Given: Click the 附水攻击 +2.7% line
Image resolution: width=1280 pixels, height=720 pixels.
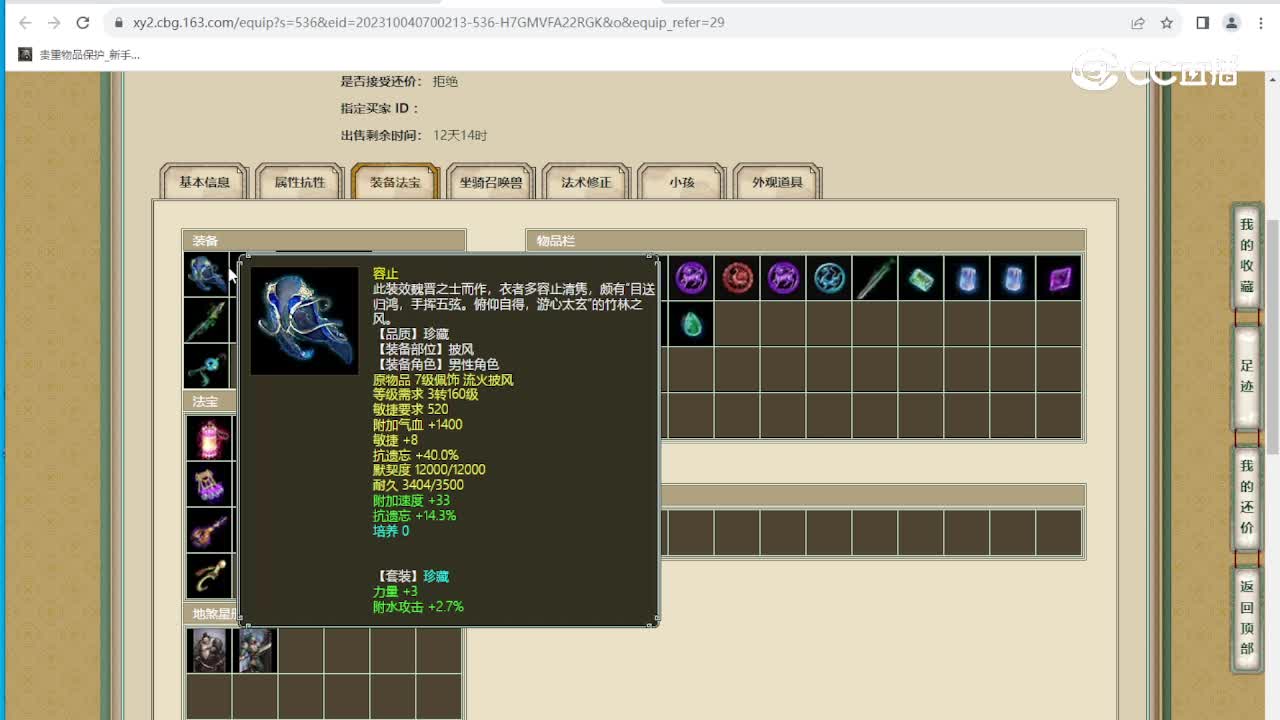Looking at the screenshot, I should pos(418,606).
